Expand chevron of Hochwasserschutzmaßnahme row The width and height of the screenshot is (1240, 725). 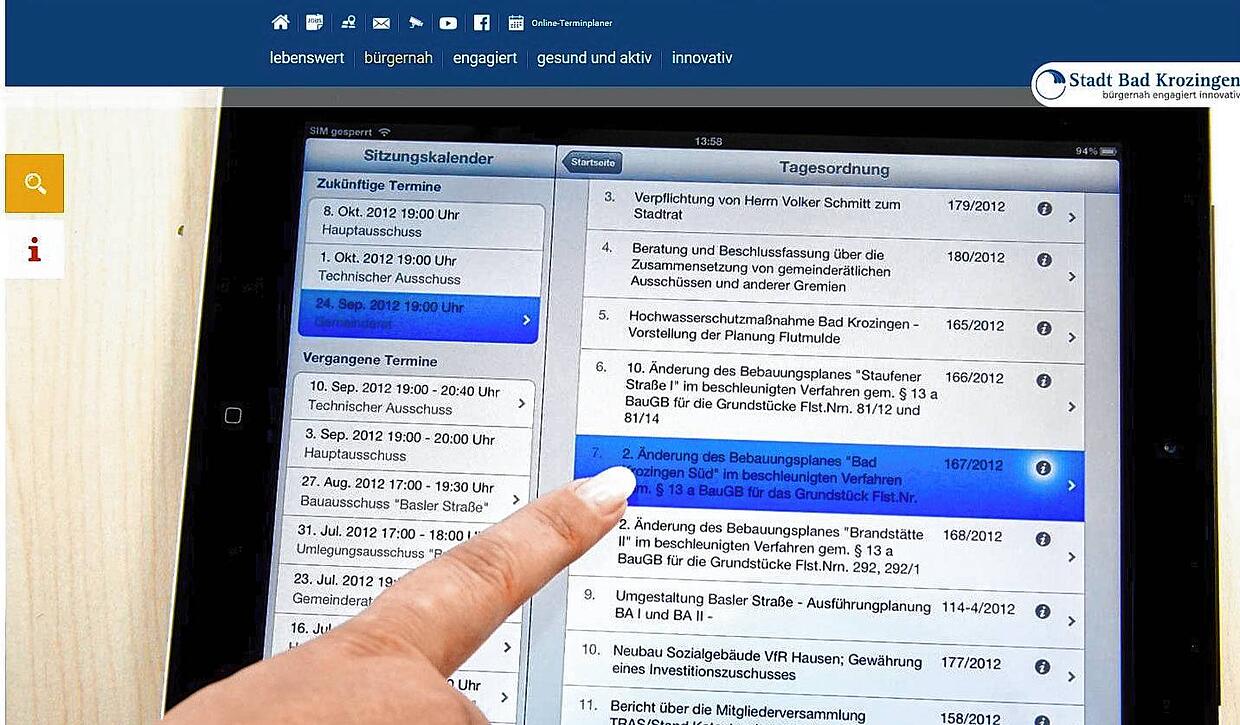[x=1072, y=338]
